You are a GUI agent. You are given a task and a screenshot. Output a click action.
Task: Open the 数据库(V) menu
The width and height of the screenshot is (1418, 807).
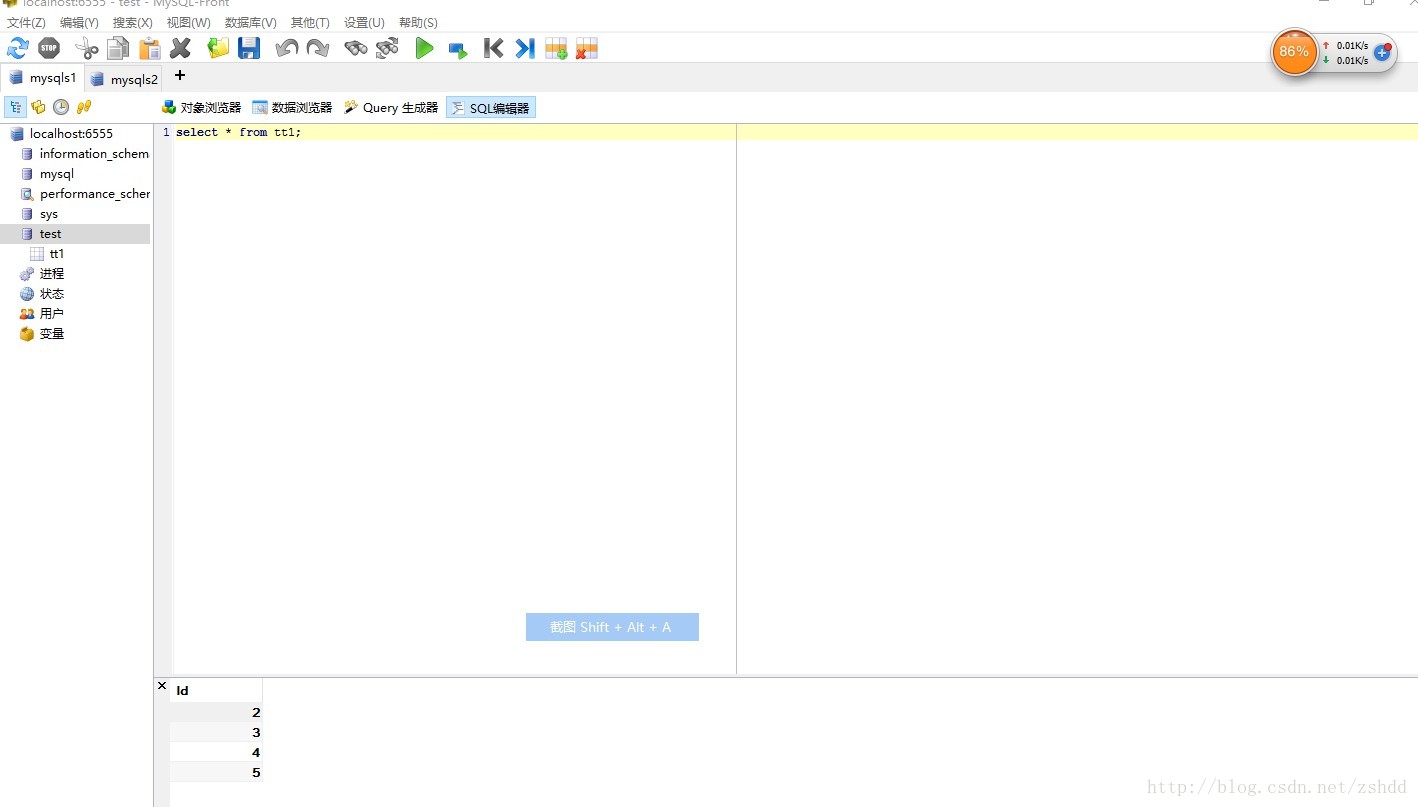pos(250,22)
